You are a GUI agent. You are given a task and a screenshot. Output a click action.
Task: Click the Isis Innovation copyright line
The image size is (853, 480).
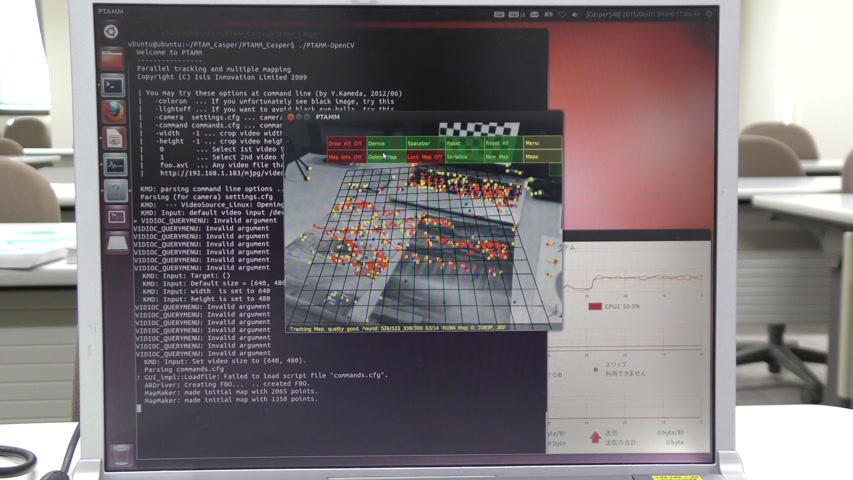(222, 77)
